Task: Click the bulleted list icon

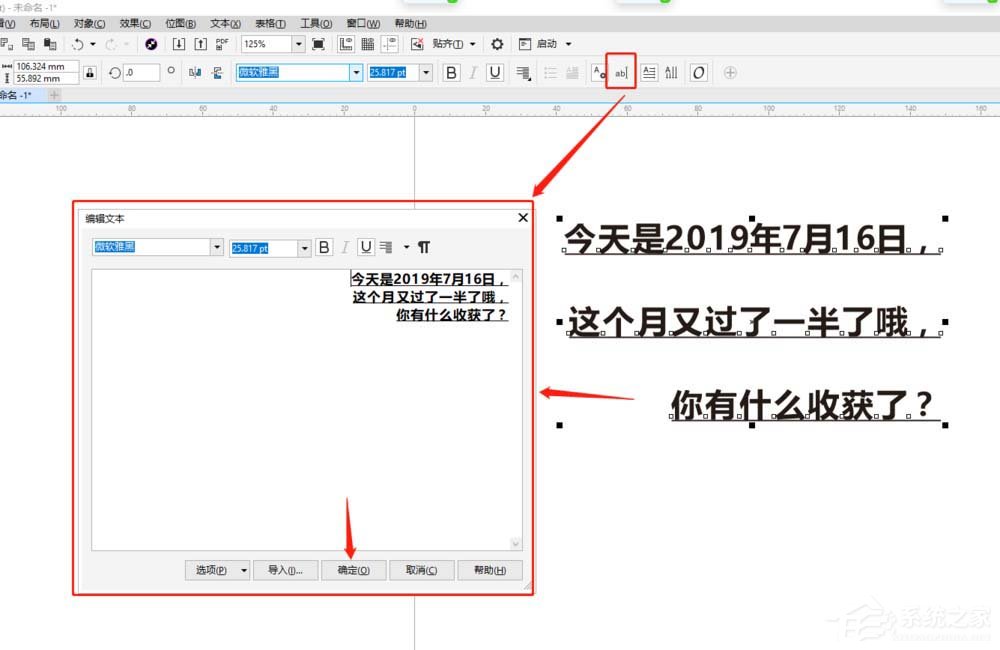Action: pyautogui.click(x=553, y=72)
